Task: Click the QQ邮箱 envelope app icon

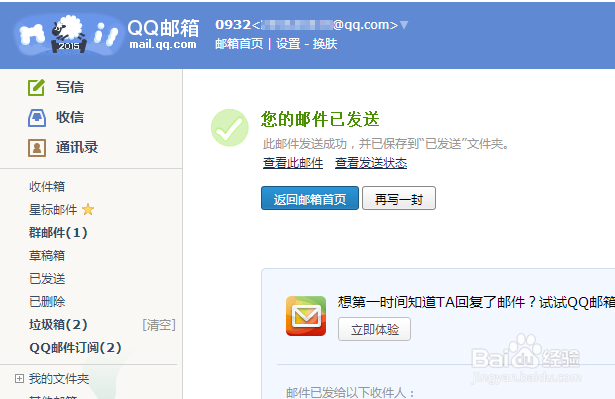Action: [x=306, y=316]
